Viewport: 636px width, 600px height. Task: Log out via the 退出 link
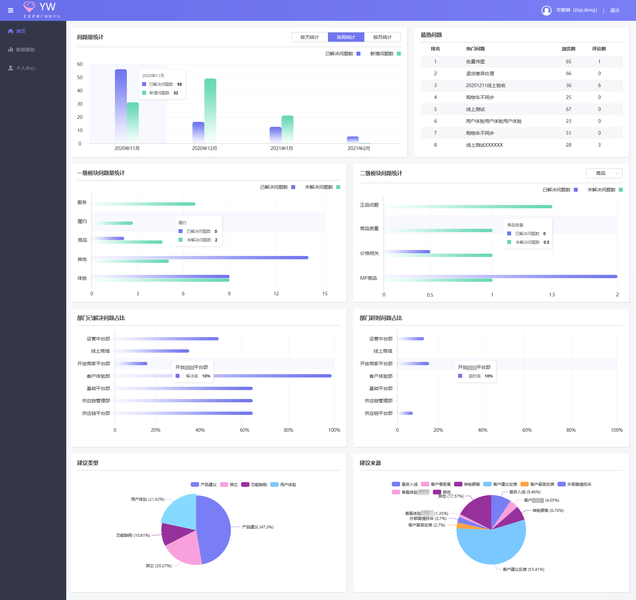click(x=615, y=11)
